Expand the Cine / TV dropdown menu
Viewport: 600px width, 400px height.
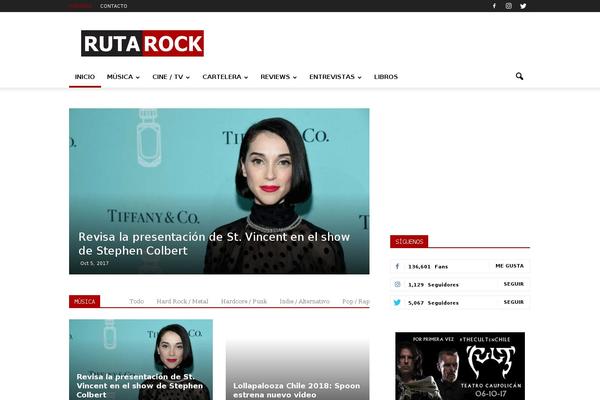[171, 77]
